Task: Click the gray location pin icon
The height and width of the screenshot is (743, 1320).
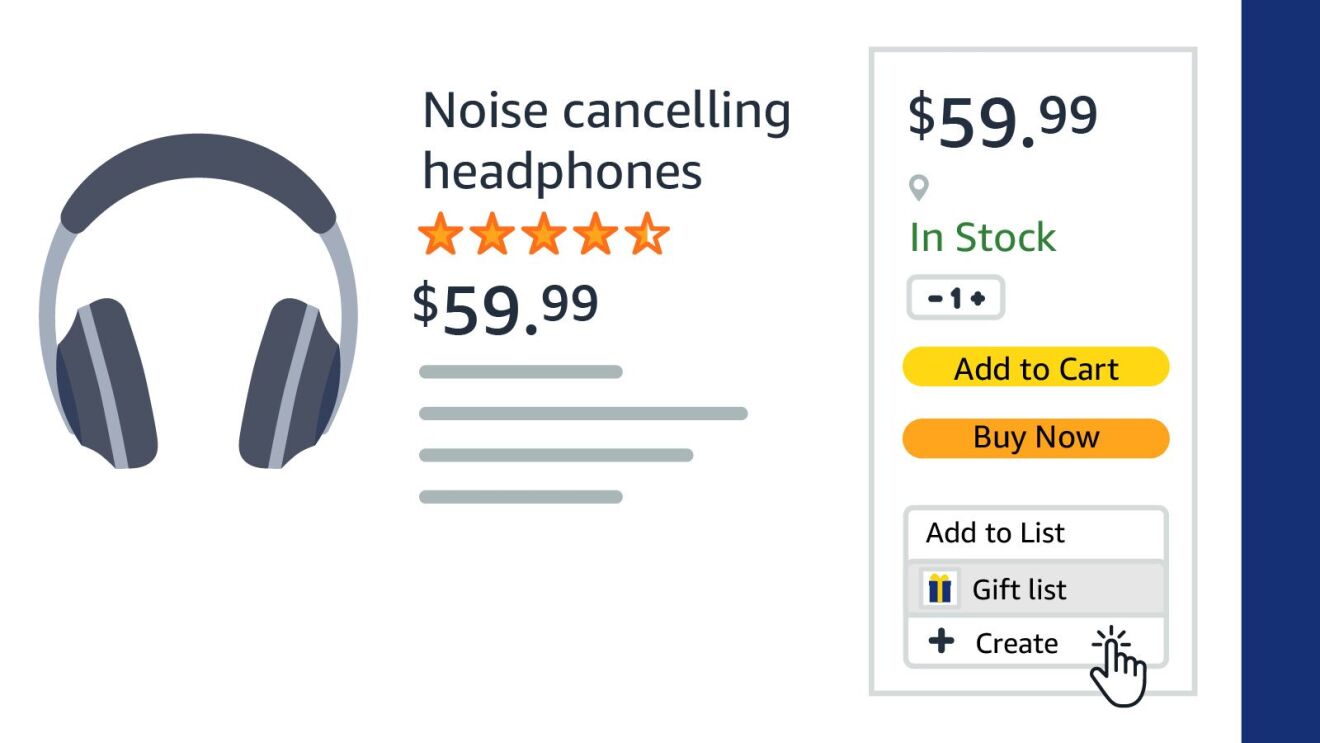Action: [x=919, y=187]
